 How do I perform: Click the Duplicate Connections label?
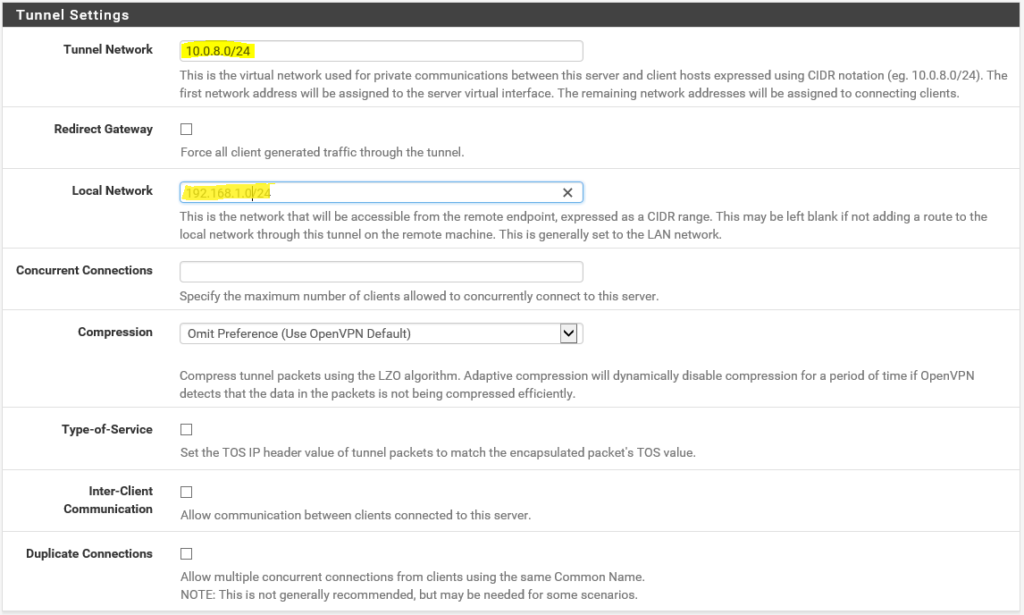[x=89, y=554]
